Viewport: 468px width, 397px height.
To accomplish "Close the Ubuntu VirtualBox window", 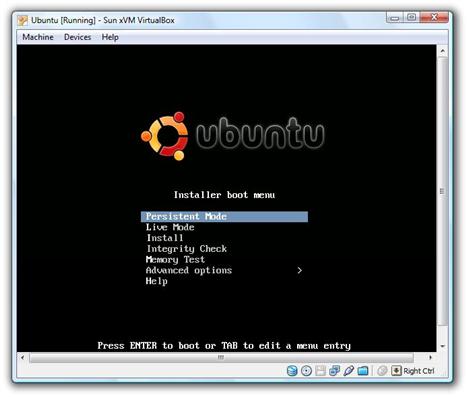I will (x=434, y=18).
